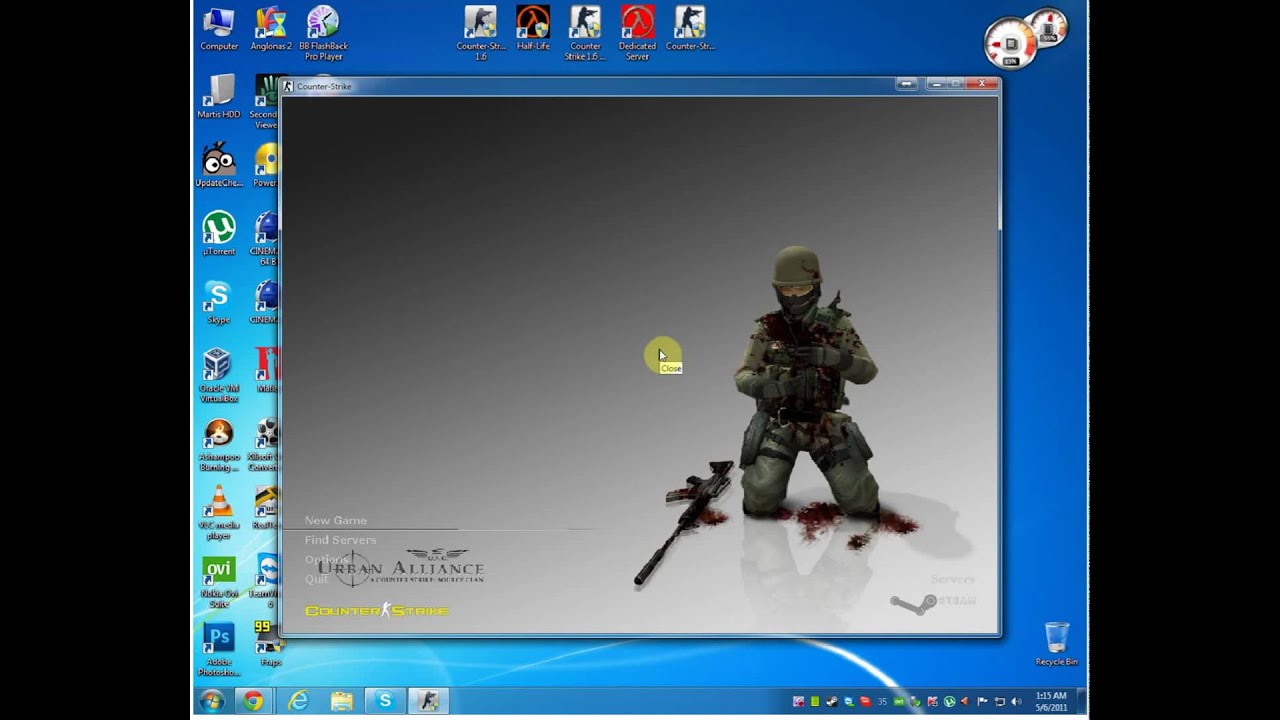Open the Anglonas 2 desktop shortcut

click(x=270, y=29)
